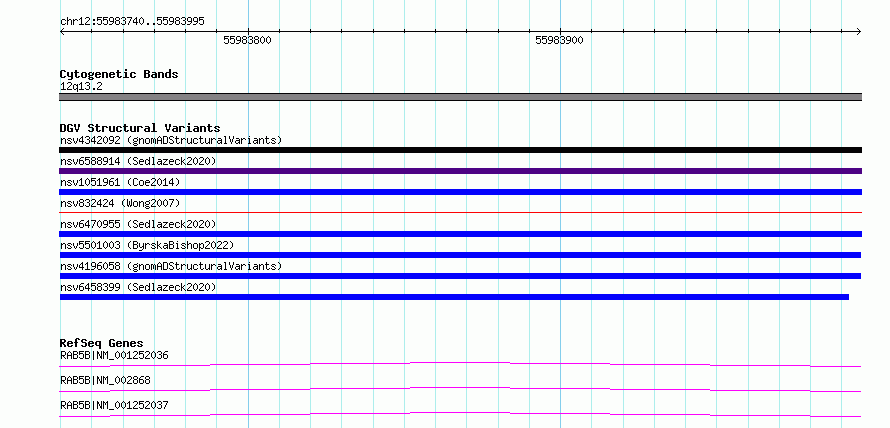The width and height of the screenshot is (890, 428).
Task: Open variant nsv1051961 (Coe2014) label
Action: 120,182
